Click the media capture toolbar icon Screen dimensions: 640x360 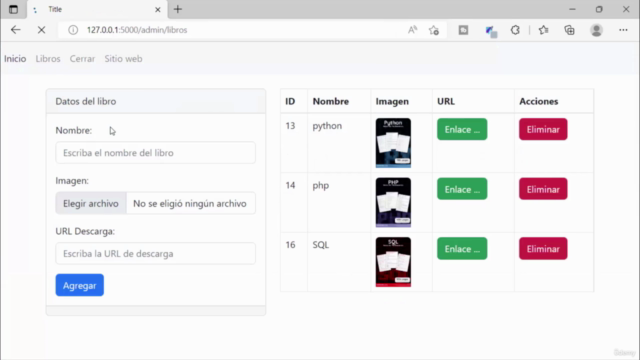point(463,30)
